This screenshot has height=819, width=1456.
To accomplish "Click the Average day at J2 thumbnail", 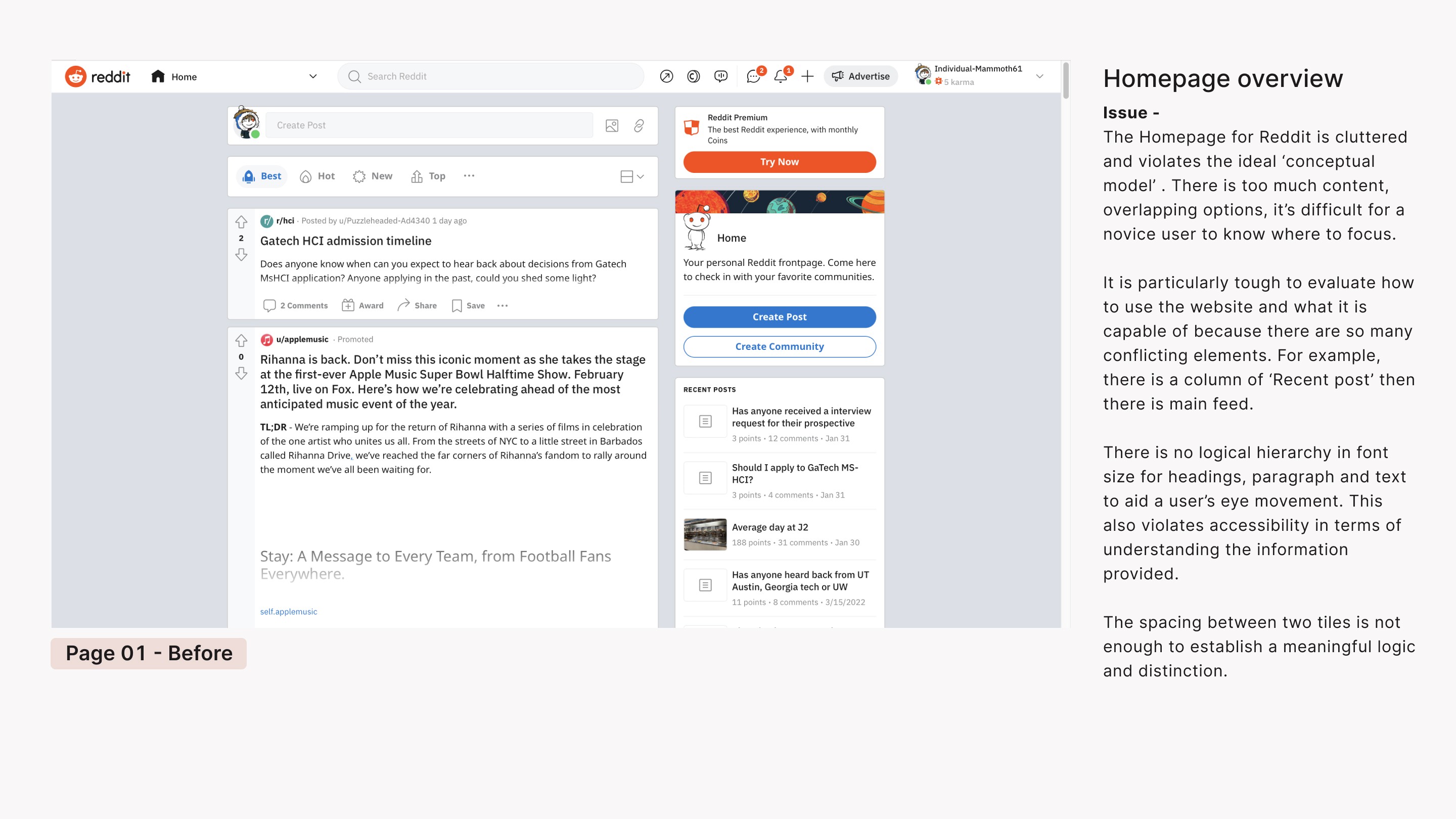I will (x=705, y=535).
